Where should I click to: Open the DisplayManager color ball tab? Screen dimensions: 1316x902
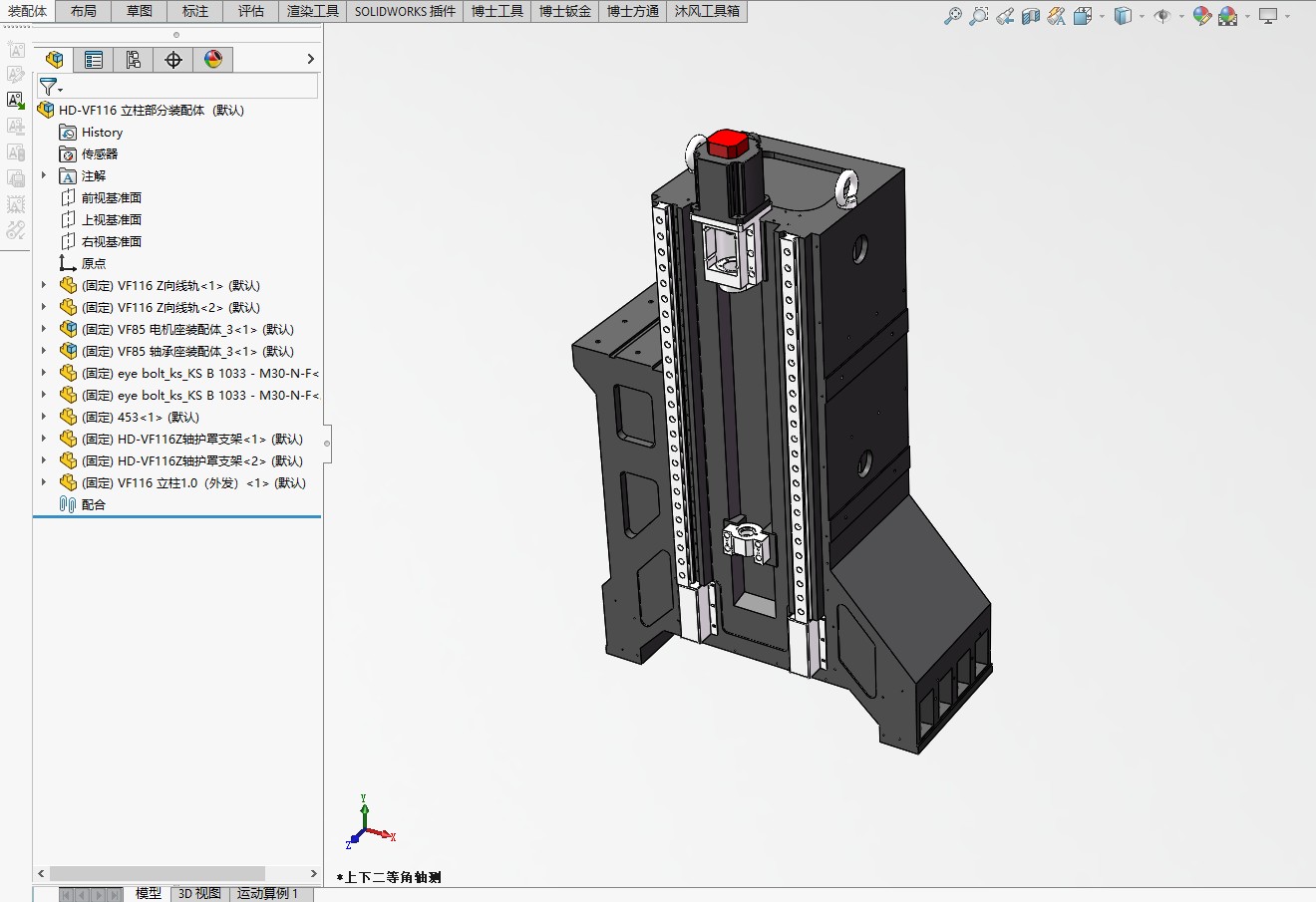pos(213,60)
